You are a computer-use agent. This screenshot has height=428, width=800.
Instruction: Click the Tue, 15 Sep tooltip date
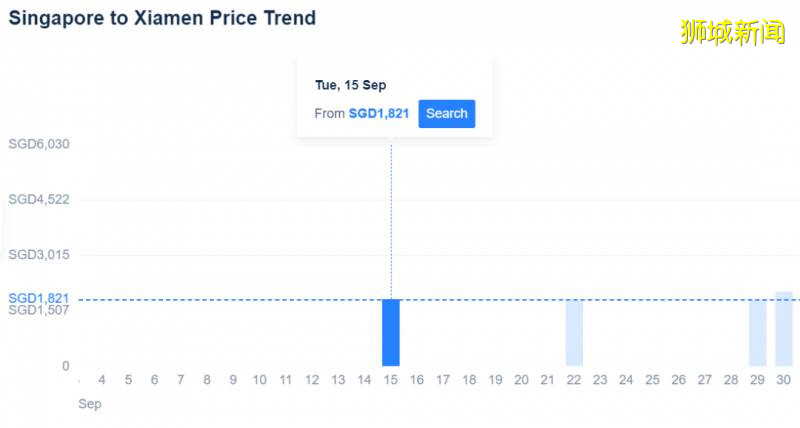[350, 85]
